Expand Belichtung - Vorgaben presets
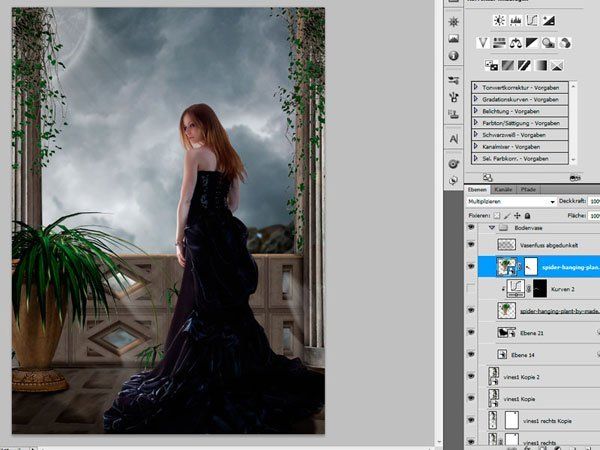The width and height of the screenshot is (600, 450). [476, 111]
